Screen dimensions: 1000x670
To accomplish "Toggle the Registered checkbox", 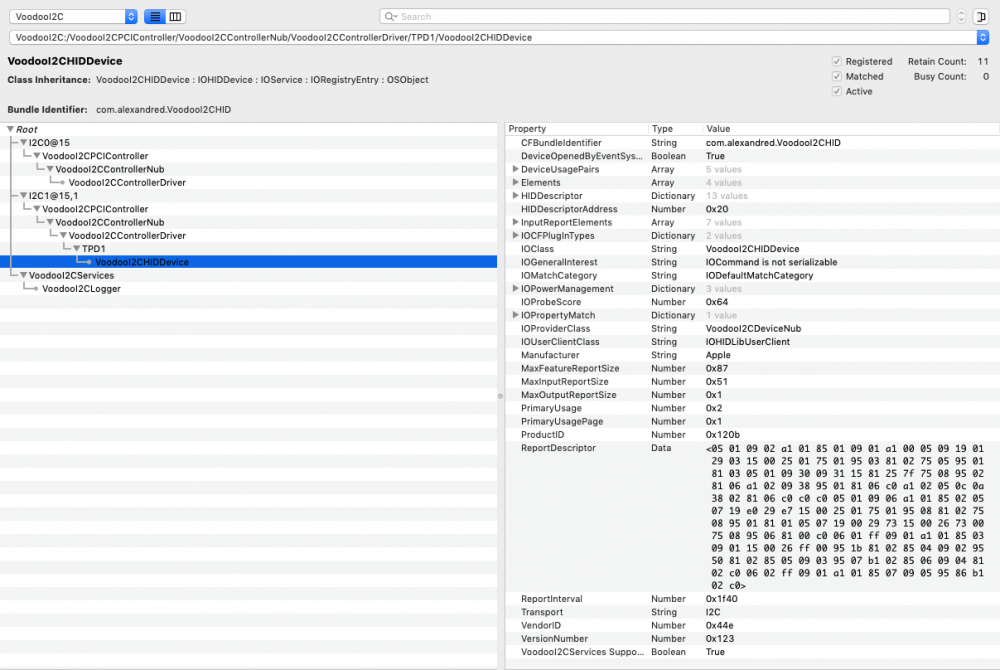I will click(x=837, y=62).
